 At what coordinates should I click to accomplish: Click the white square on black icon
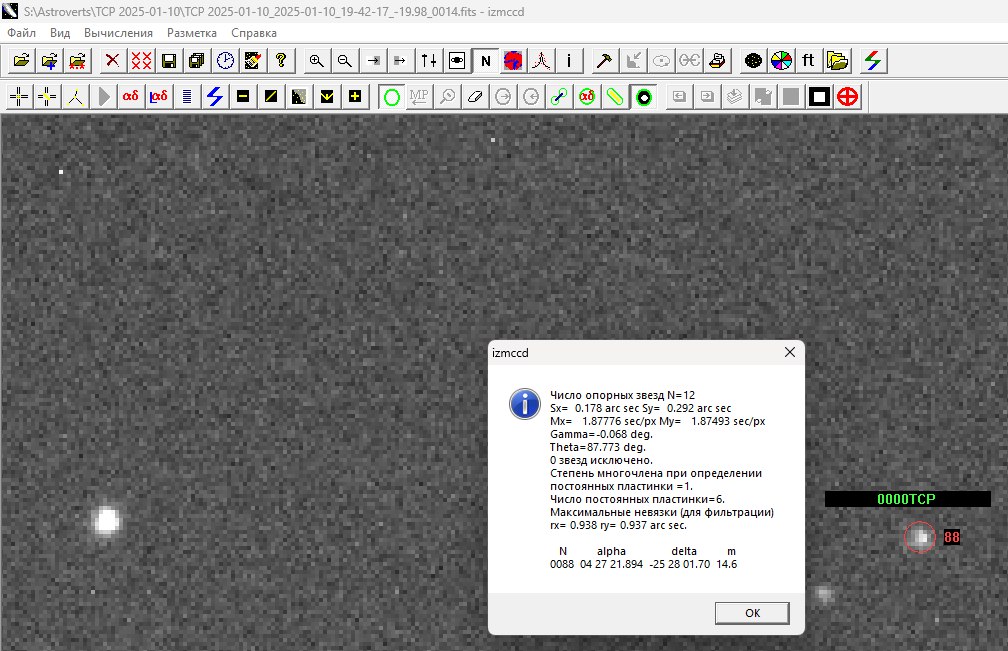(x=819, y=97)
